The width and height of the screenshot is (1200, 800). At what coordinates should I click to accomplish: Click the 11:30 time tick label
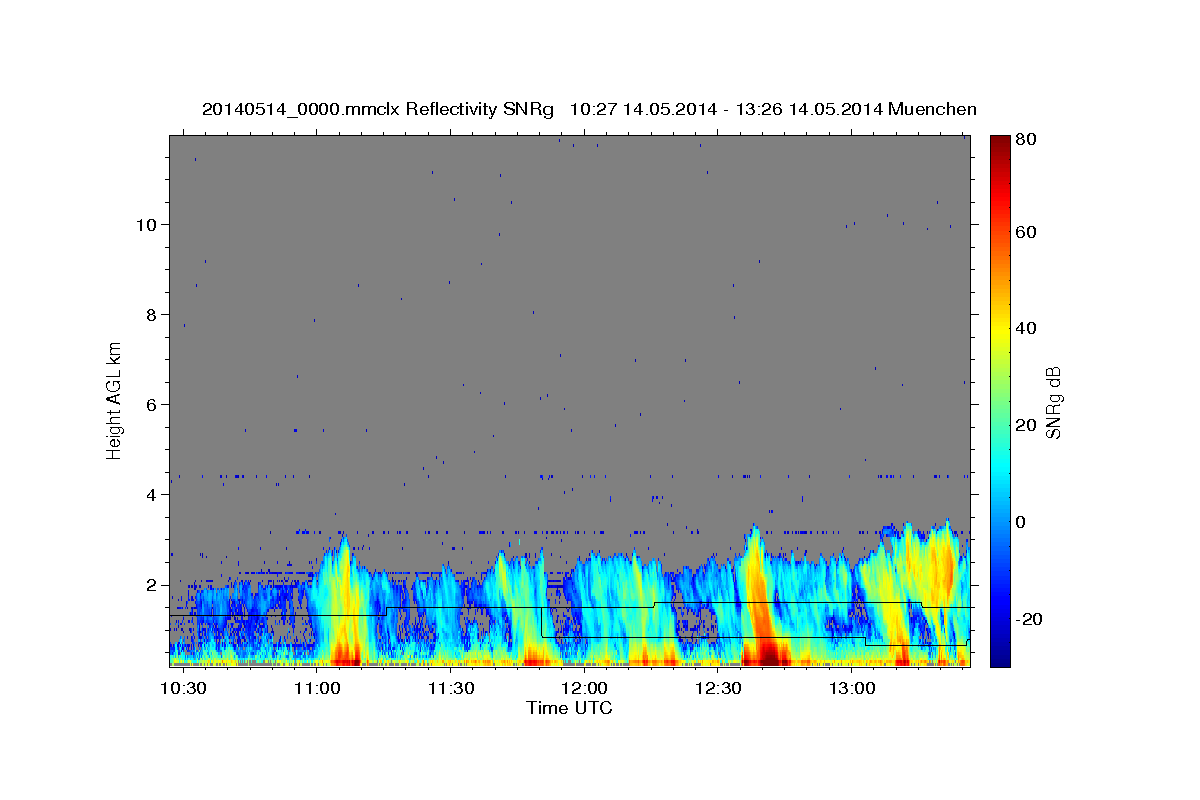point(451,688)
